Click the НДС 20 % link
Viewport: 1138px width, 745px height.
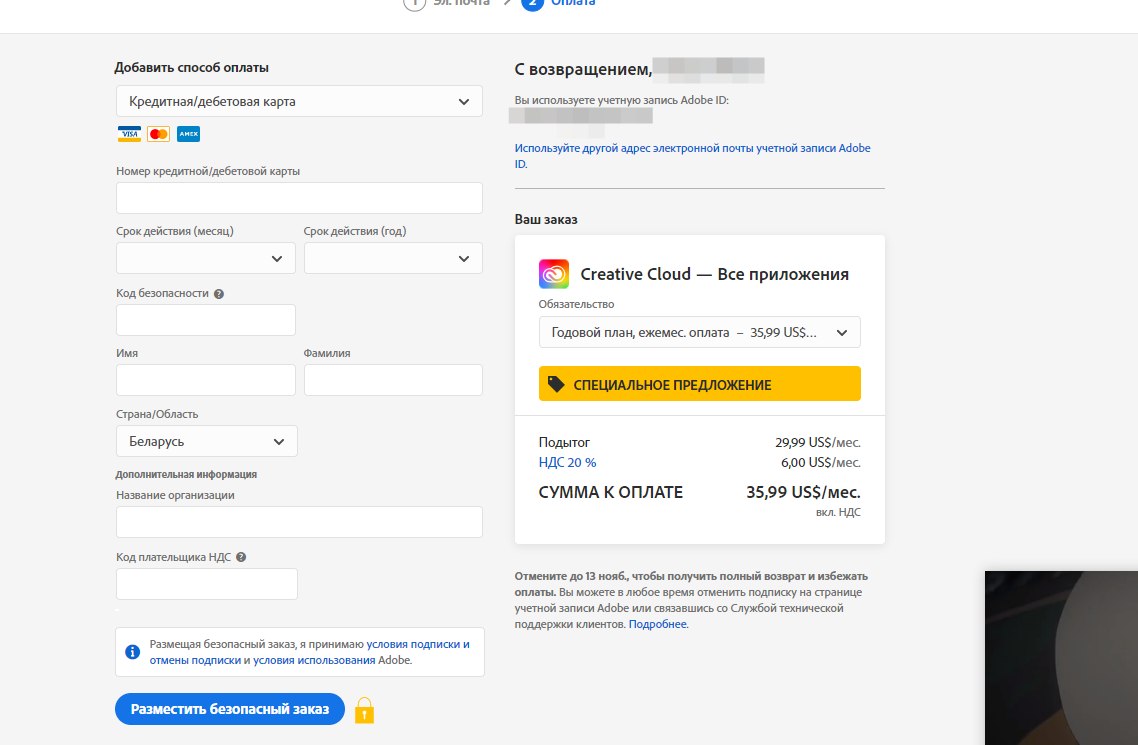click(567, 462)
